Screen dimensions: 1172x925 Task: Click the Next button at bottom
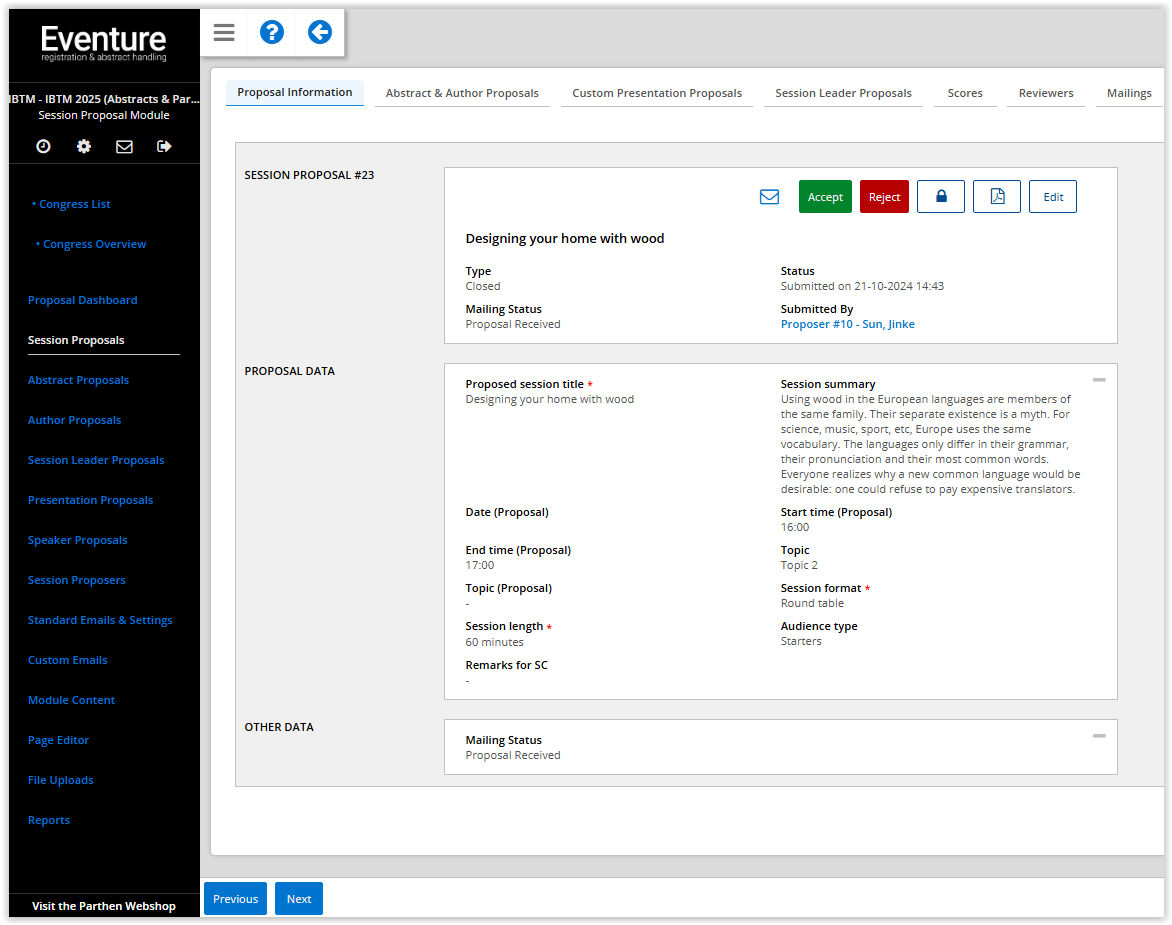tap(299, 899)
